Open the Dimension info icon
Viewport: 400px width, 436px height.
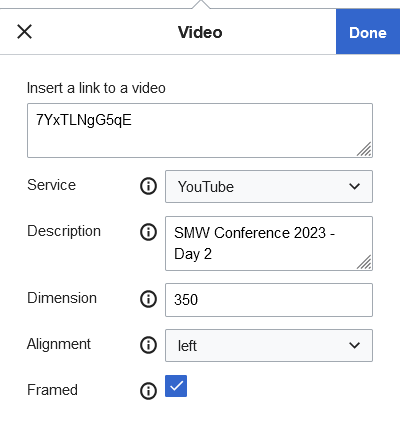[x=148, y=299]
